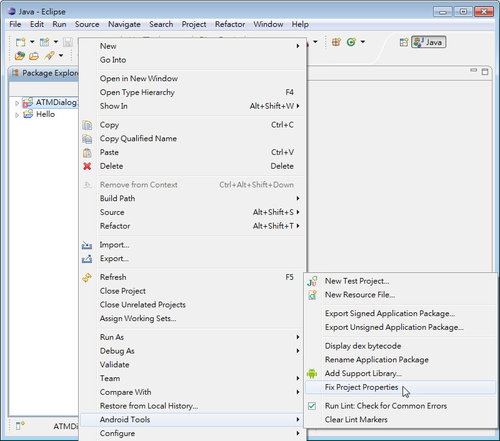Image resolution: width=500 pixels, height=441 pixels.
Task: Select the Hello project in the tree
Action: pos(46,114)
